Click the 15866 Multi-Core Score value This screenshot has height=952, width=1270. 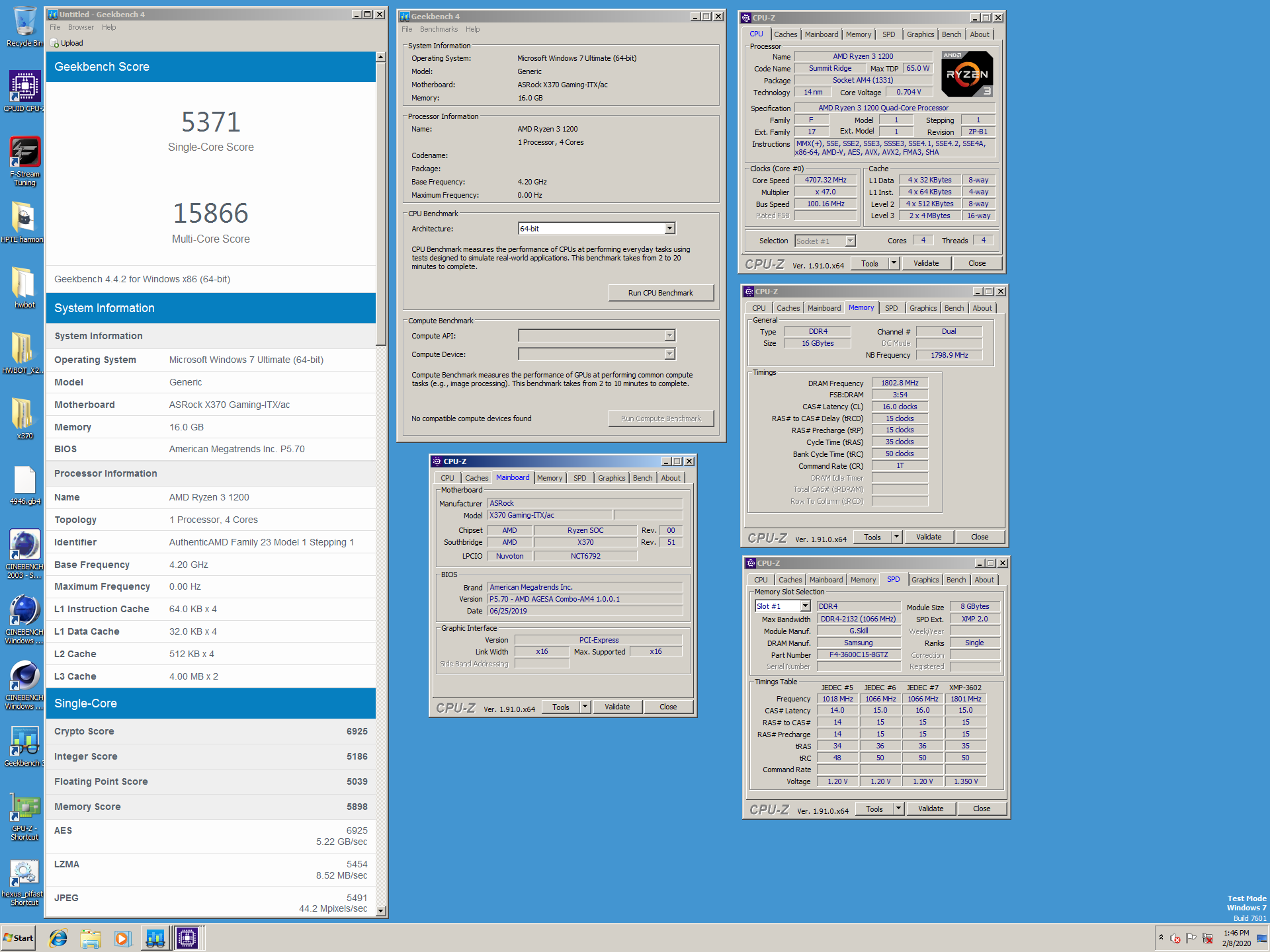coord(211,214)
